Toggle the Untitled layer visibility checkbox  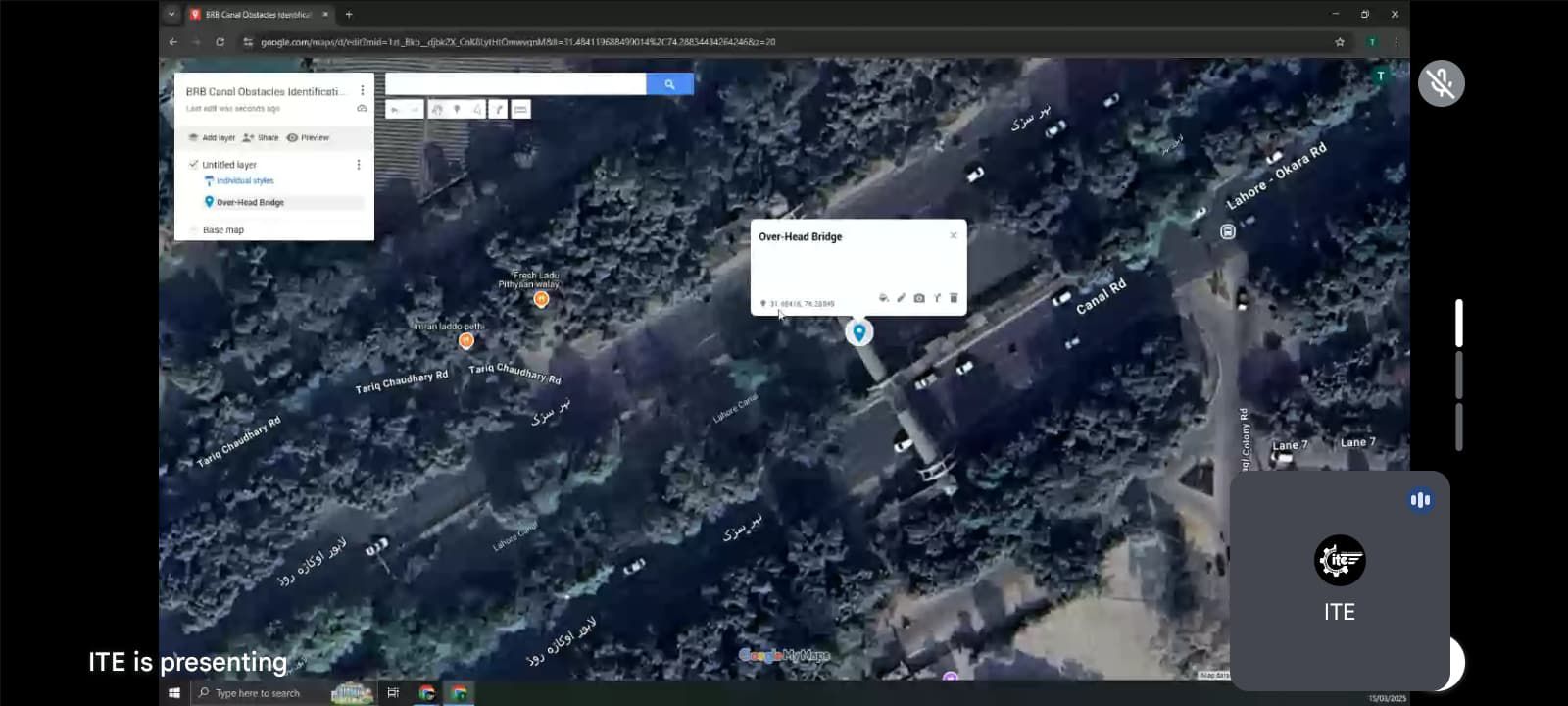point(193,165)
